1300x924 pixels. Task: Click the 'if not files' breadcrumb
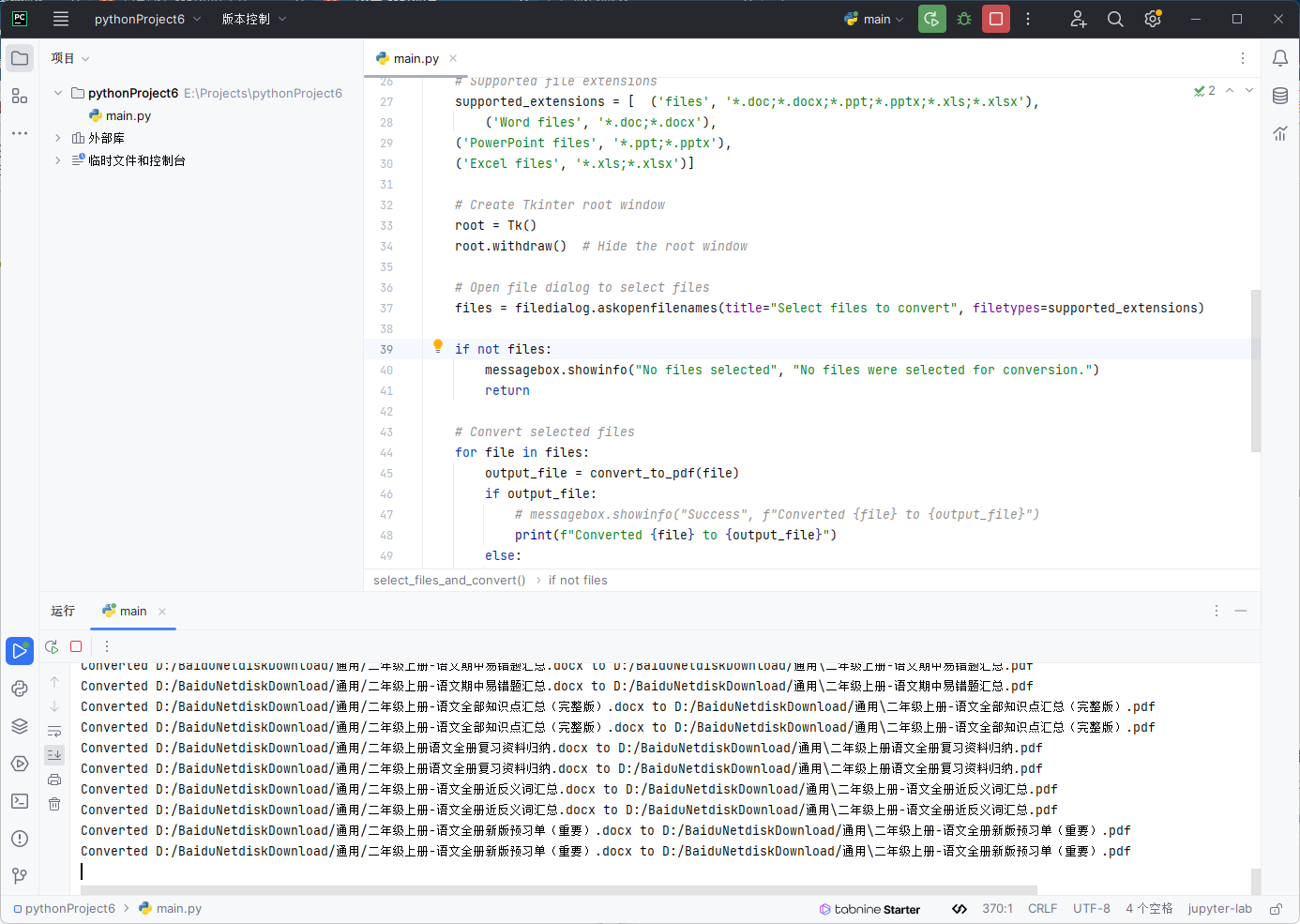point(578,580)
